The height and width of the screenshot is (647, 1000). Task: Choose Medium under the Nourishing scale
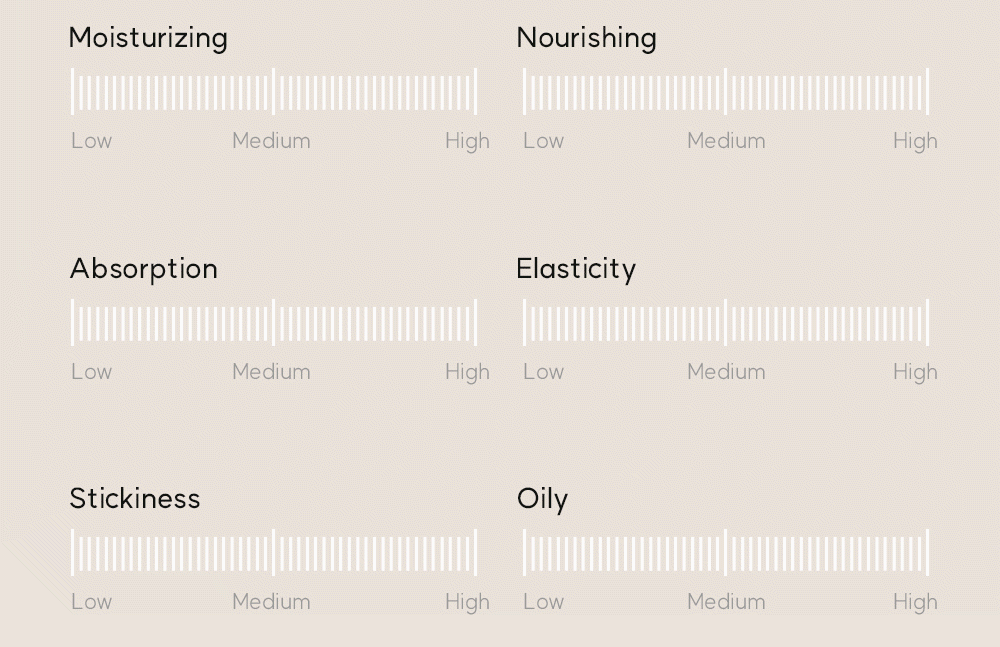pos(726,141)
